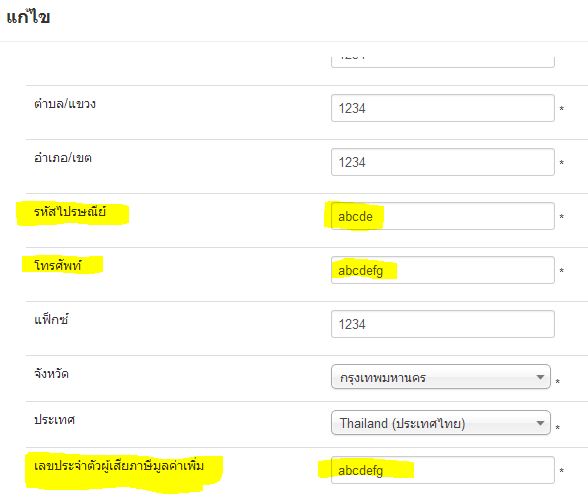Click the ตำบล/แขวง input field
This screenshot has height=498, width=588.
pos(442,108)
